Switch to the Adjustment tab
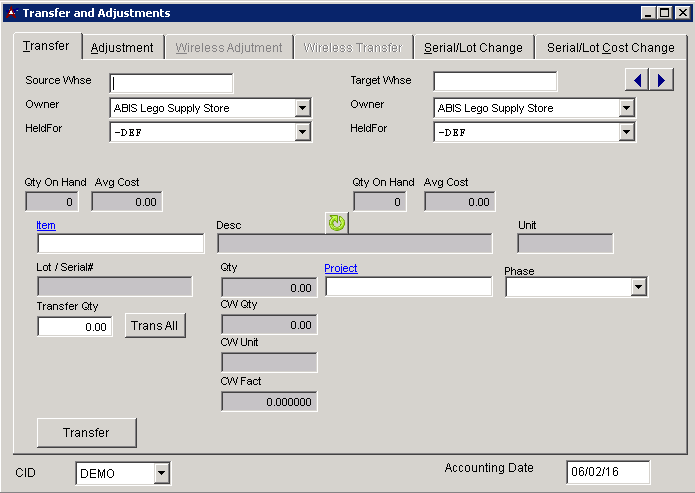695x493 pixels. tap(122, 47)
